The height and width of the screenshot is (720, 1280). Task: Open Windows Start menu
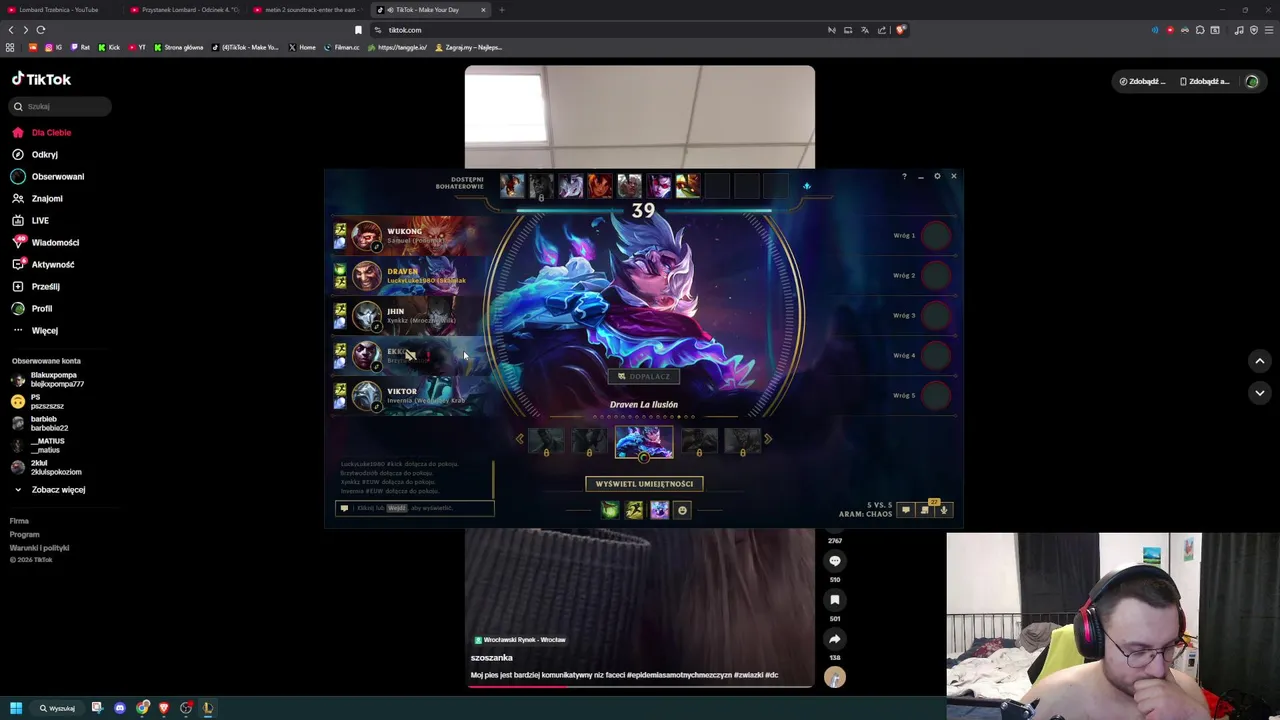[x=16, y=708]
